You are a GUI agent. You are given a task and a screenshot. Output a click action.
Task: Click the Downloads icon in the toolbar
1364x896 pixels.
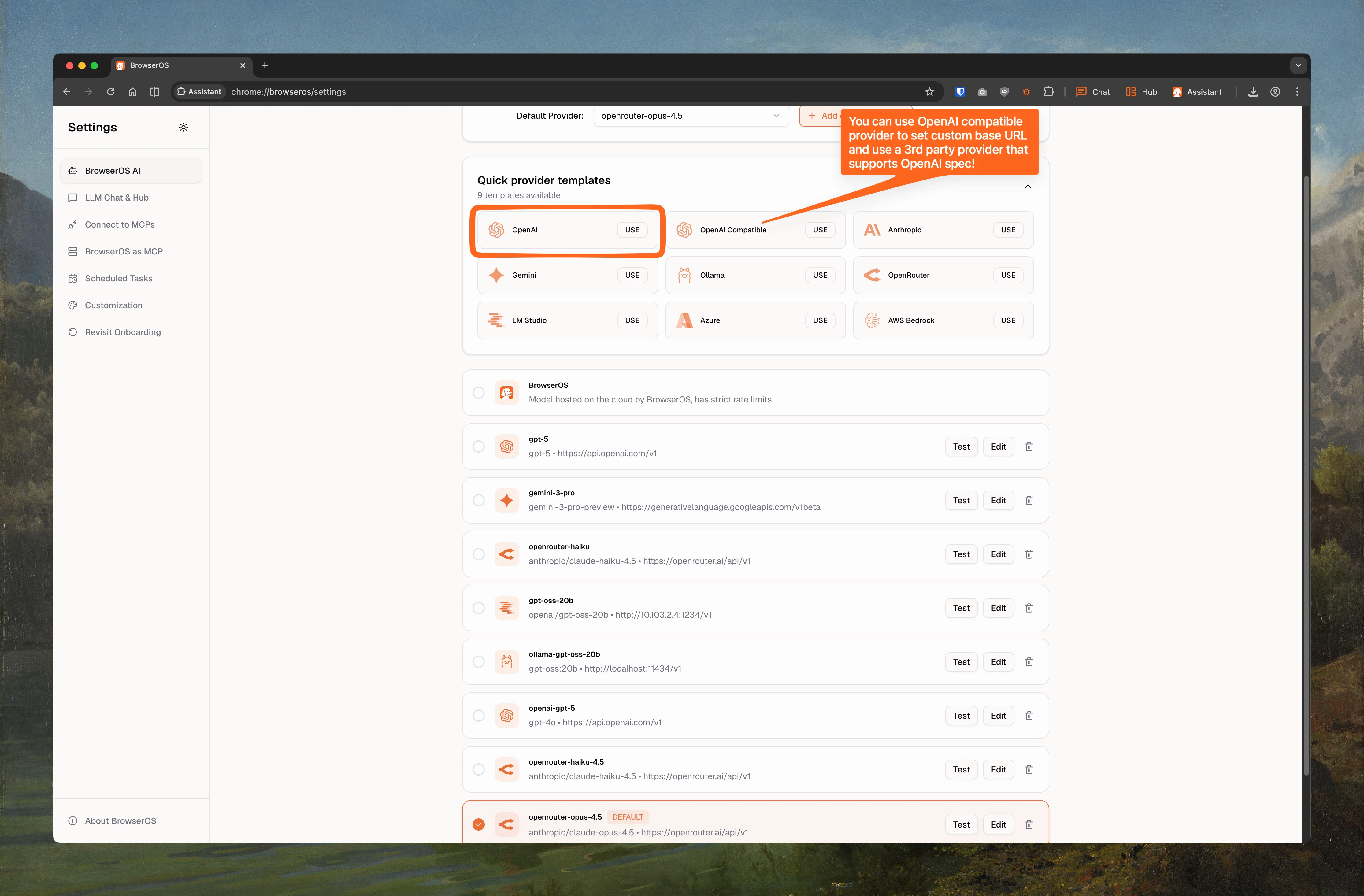1253,92
